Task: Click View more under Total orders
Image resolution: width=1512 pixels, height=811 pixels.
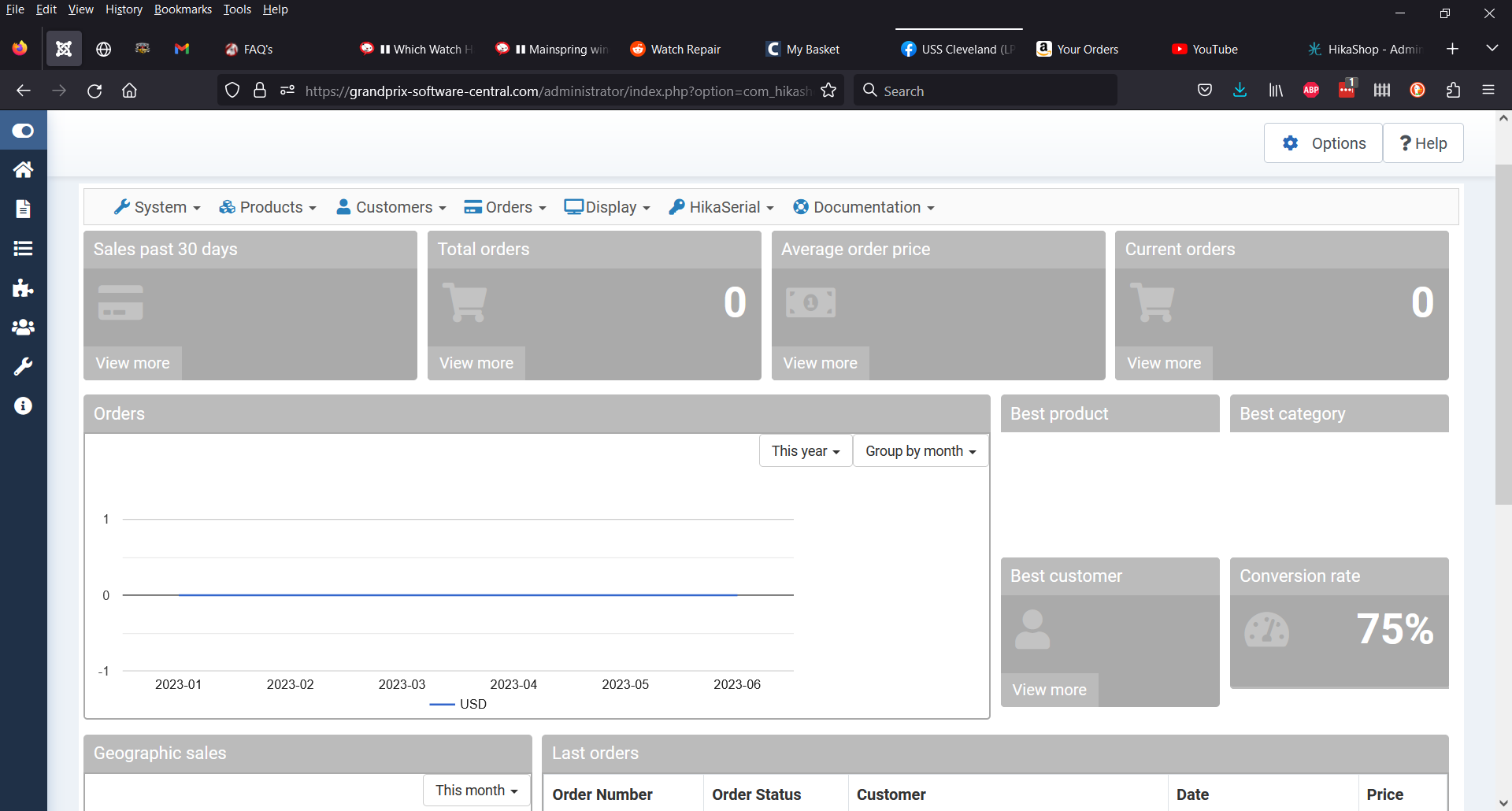Action: 476,363
